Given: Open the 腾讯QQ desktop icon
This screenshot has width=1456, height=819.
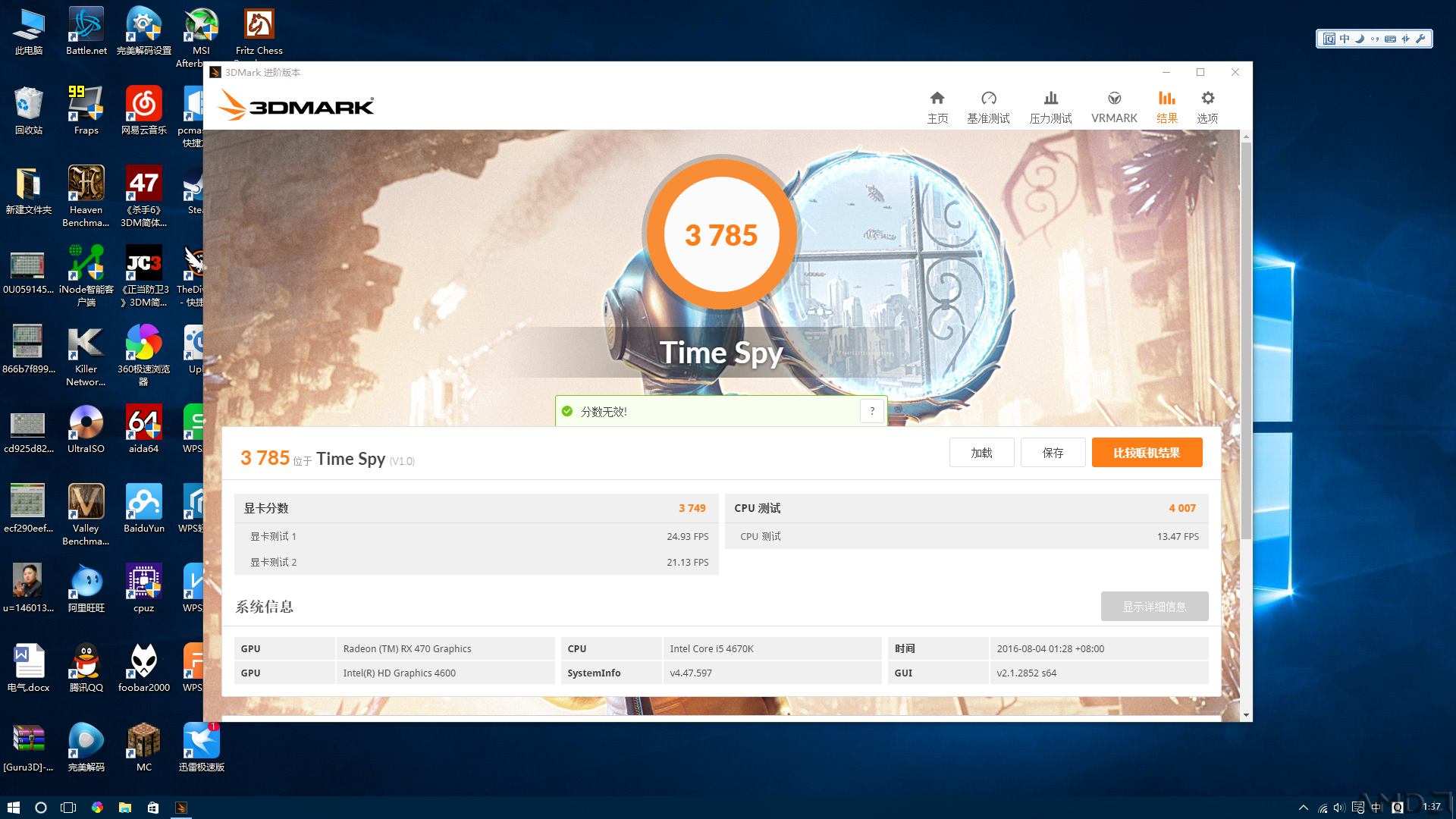Looking at the screenshot, I should 86,669.
